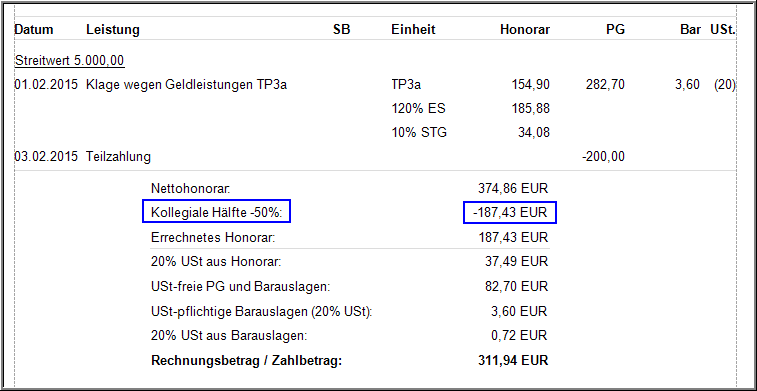This screenshot has width=757, height=391.
Task: Select the Nettohonorar 374,86 EUR value
Action: coord(512,188)
